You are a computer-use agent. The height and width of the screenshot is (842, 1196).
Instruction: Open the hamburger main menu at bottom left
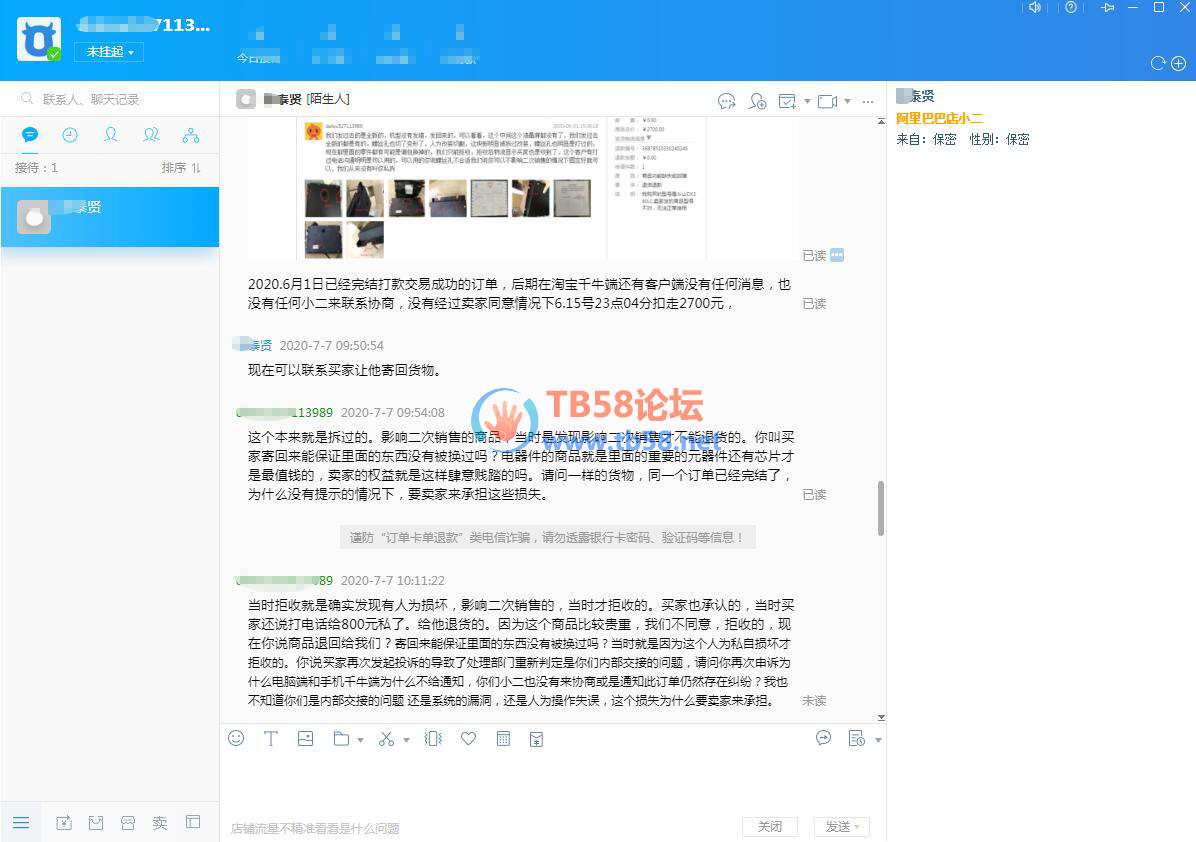[21, 823]
